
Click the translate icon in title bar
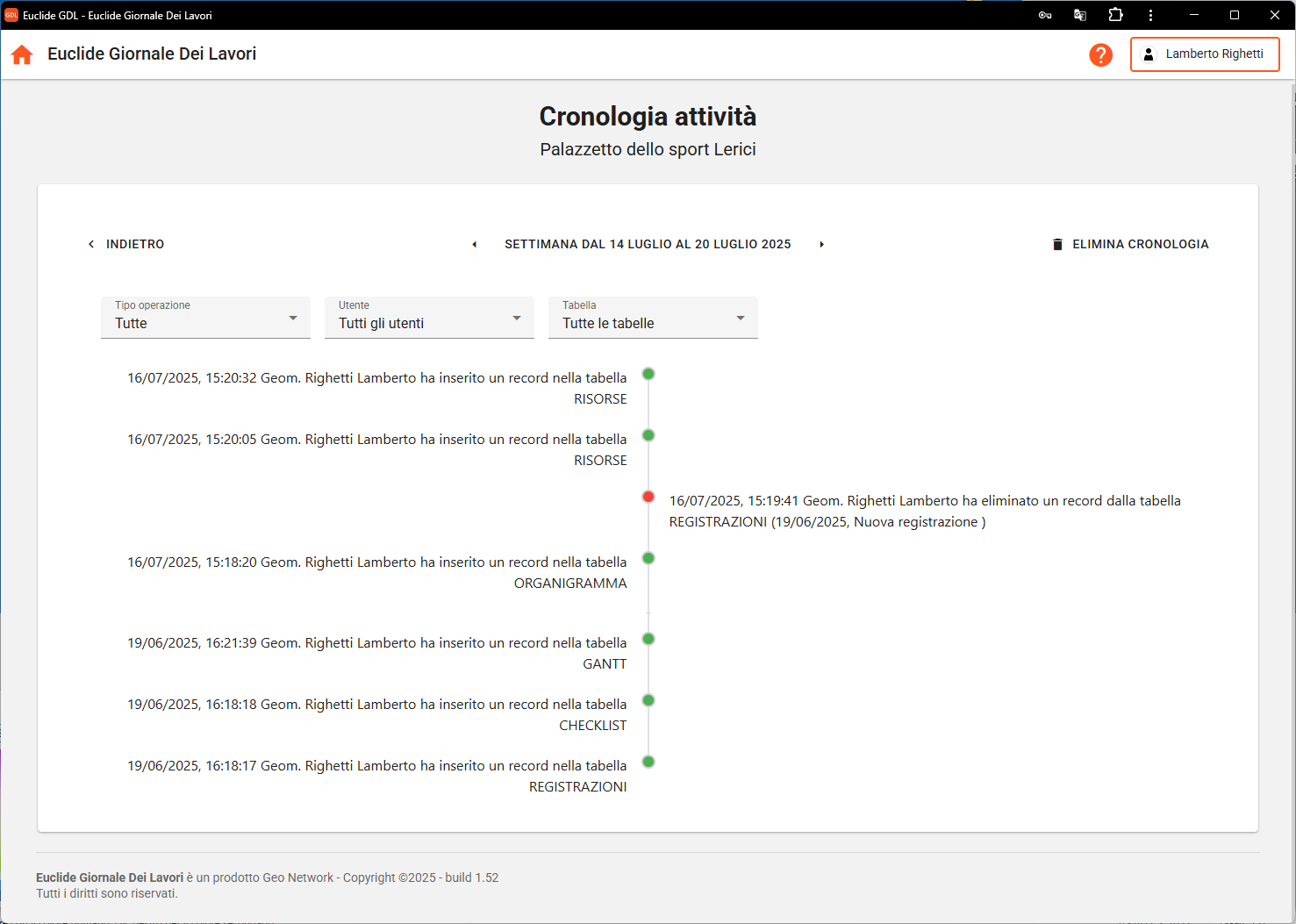point(1080,15)
